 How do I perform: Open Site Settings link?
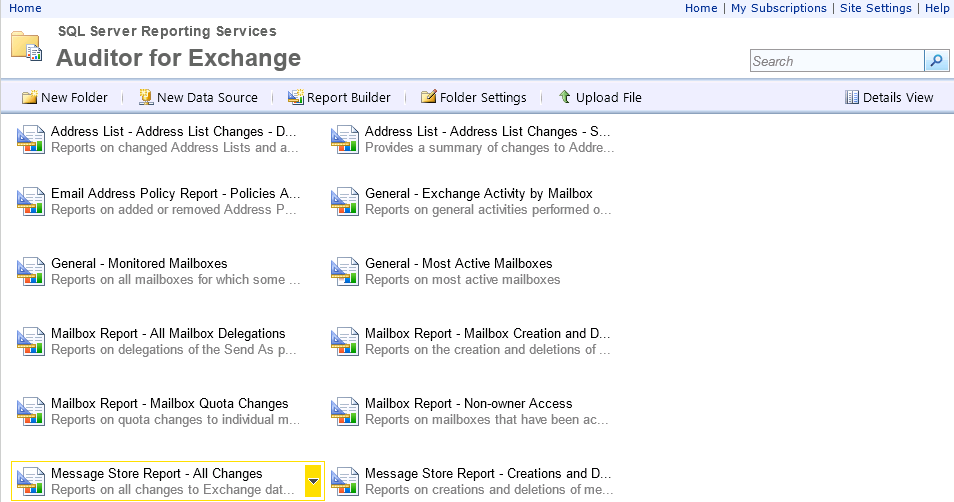[876, 8]
